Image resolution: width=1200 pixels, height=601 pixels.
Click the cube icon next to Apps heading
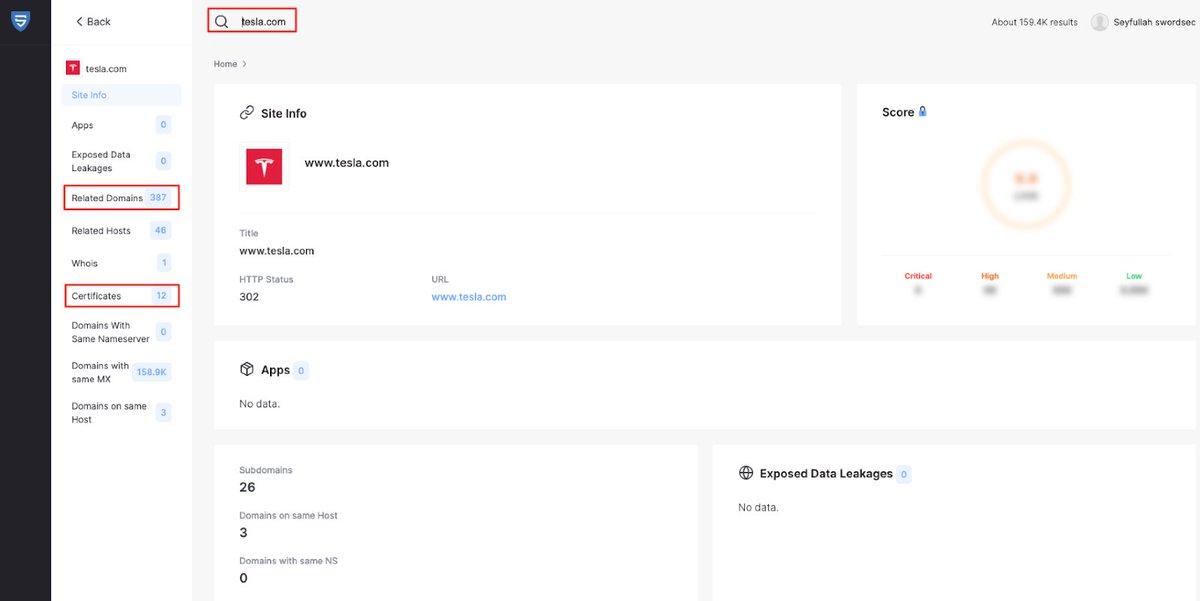[x=247, y=369]
